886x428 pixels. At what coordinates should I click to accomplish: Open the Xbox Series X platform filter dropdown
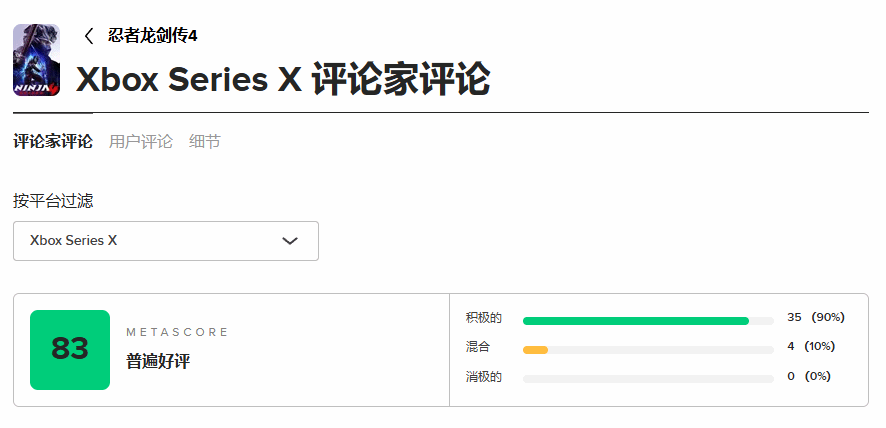click(165, 241)
